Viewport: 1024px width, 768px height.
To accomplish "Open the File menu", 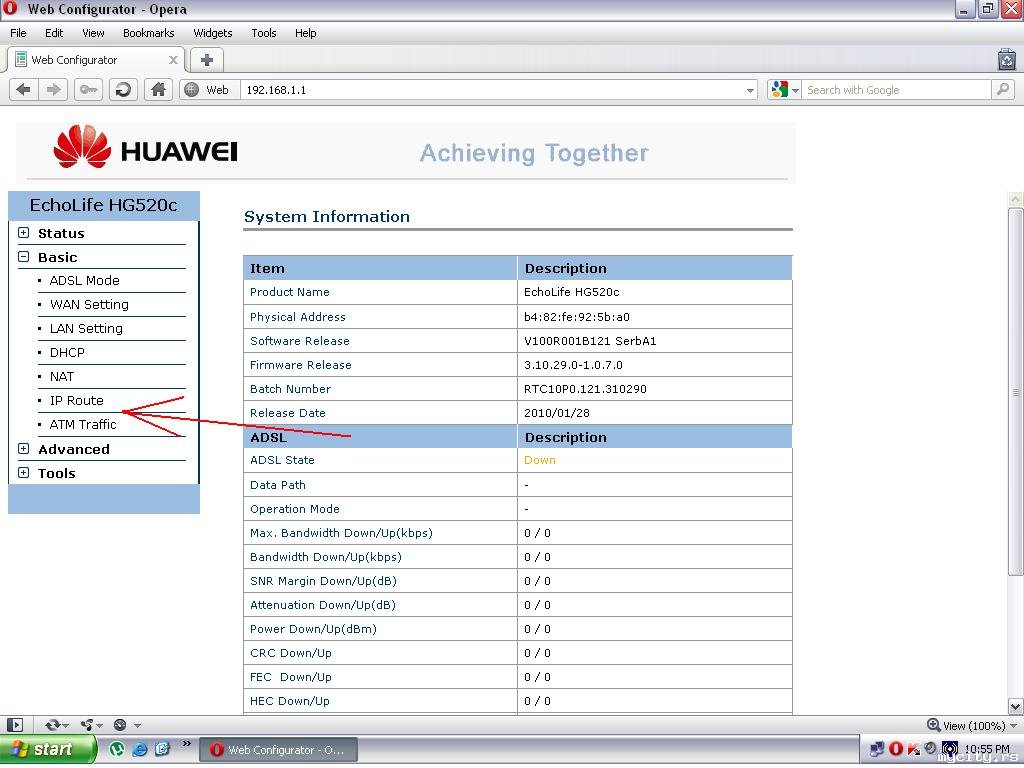I will pos(18,33).
